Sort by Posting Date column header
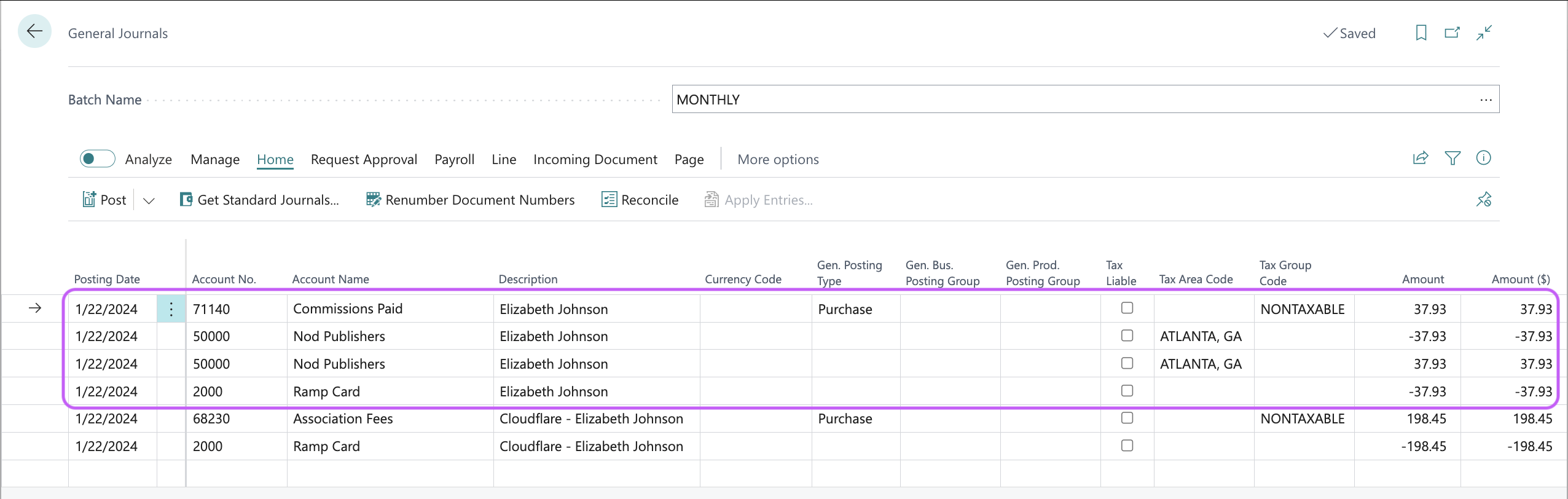The image size is (1568, 499). 107,279
